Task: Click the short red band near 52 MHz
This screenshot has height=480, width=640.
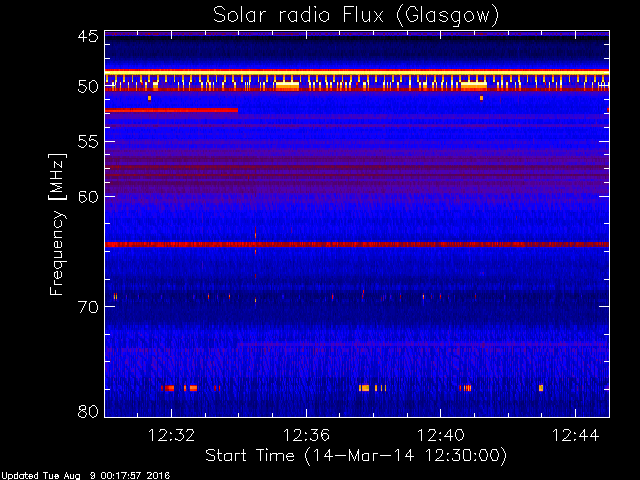Action: click(171, 110)
